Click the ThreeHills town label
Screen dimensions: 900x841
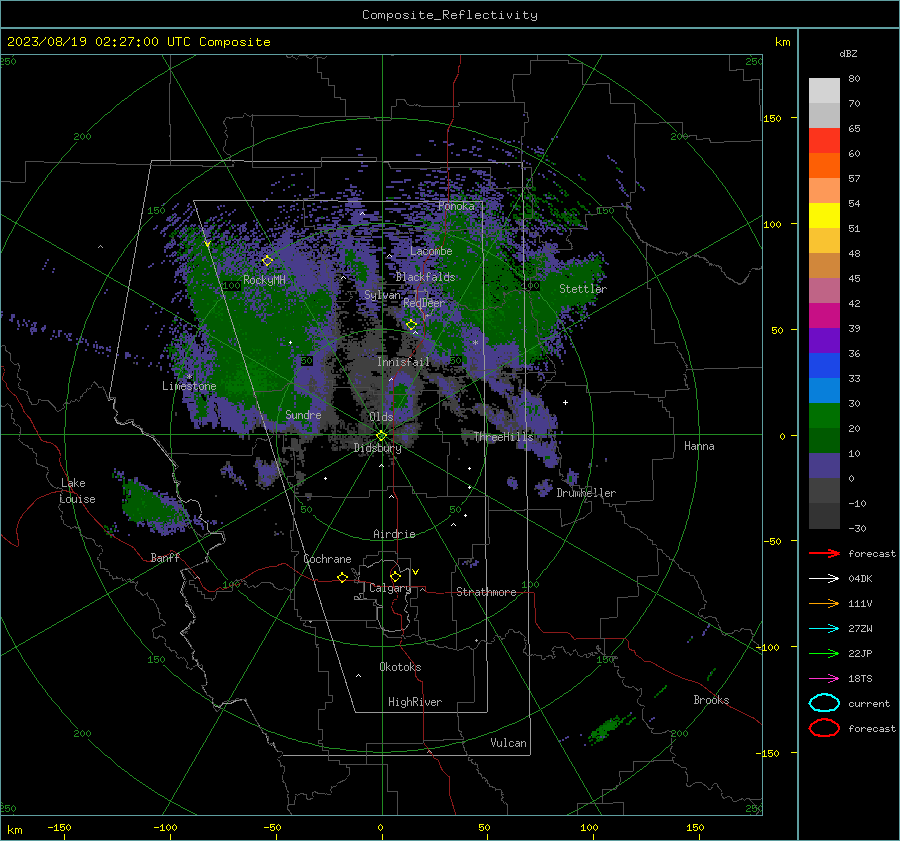503,437
